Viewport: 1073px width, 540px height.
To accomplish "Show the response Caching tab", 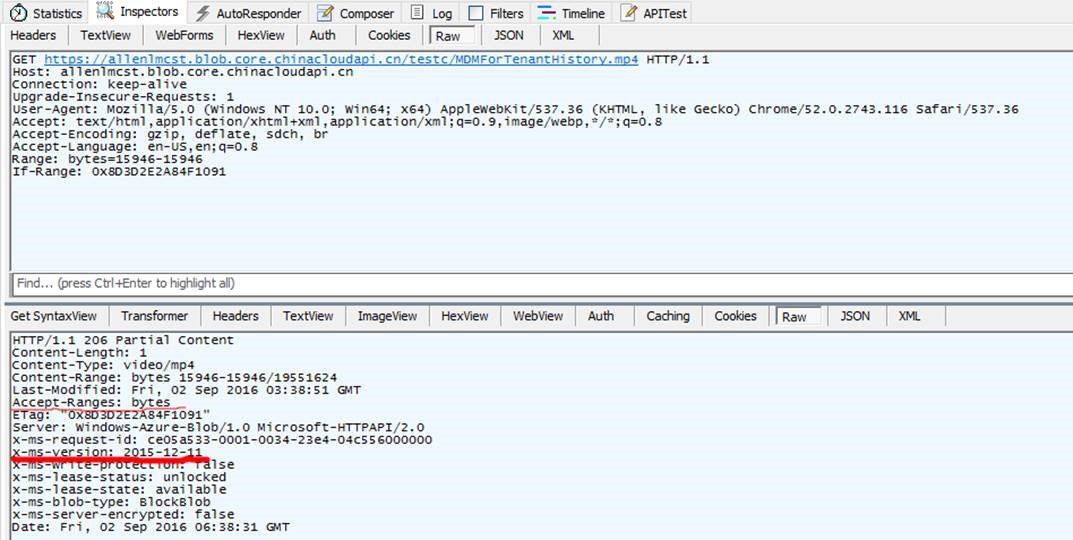I will pos(667,316).
